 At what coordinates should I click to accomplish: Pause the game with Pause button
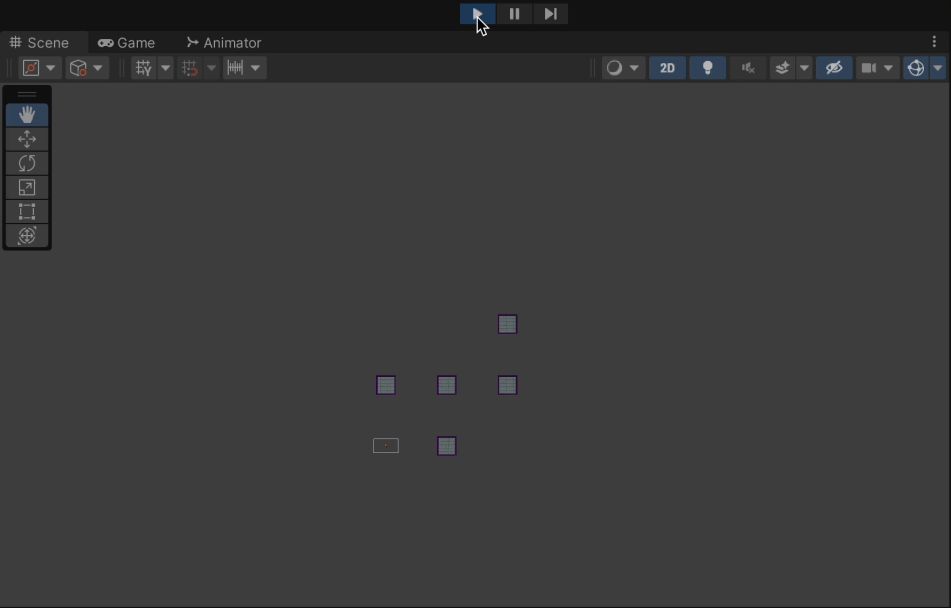[x=514, y=14]
